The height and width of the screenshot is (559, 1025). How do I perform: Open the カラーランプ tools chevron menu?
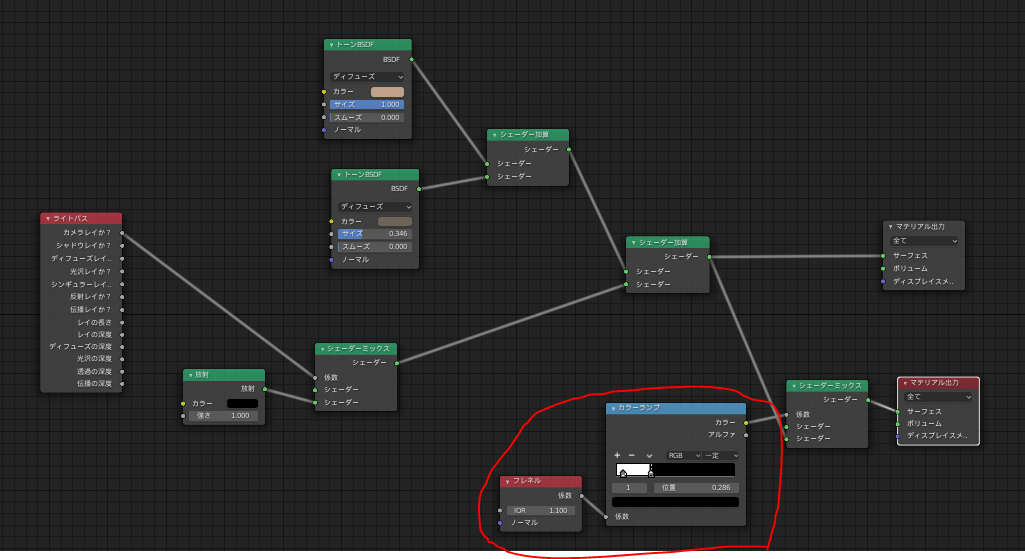tap(649, 456)
